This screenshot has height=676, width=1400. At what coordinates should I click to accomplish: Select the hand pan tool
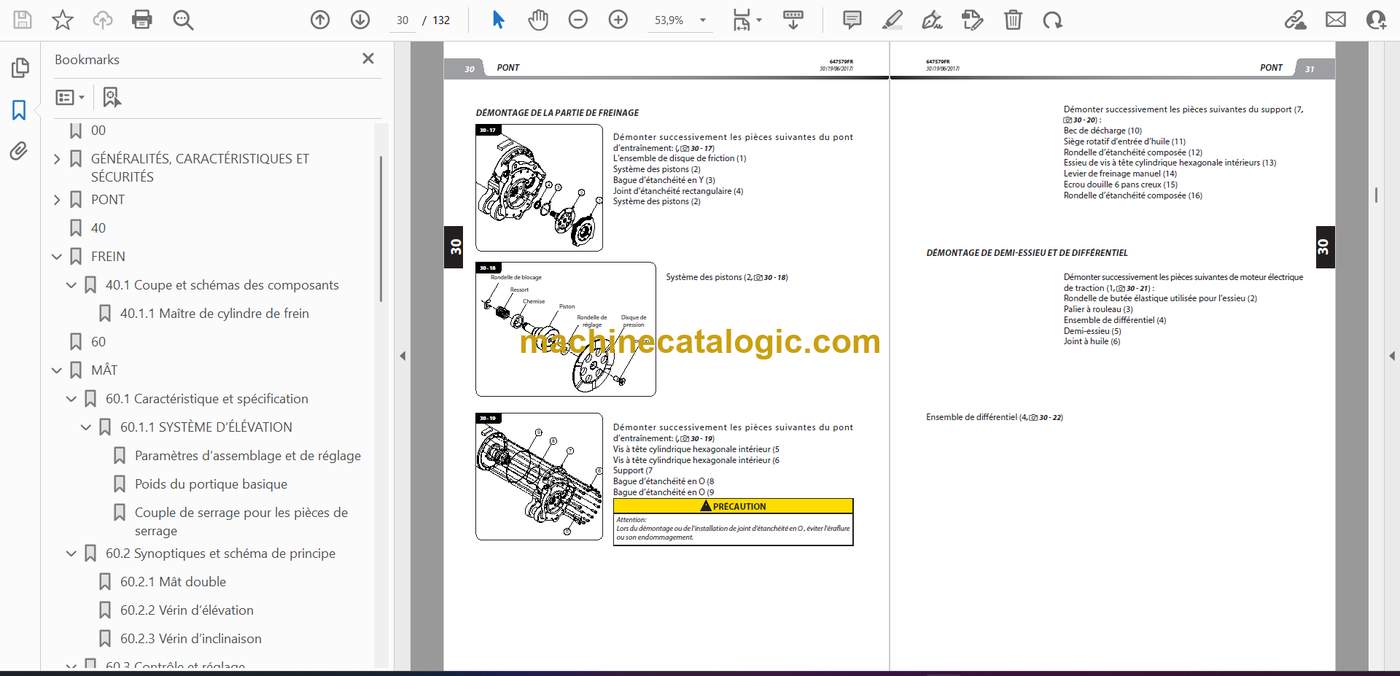[x=538, y=20]
